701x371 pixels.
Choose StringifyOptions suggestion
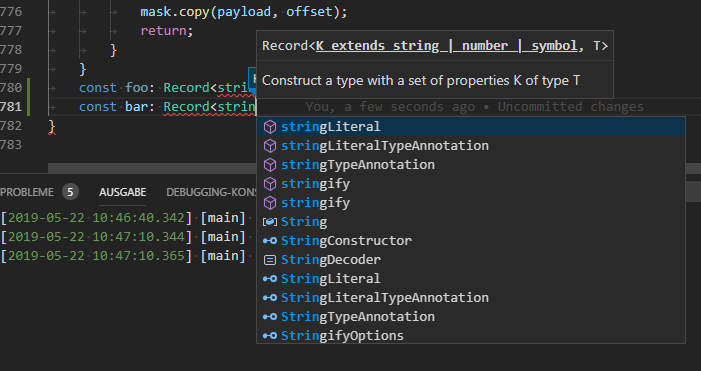tap(471, 336)
